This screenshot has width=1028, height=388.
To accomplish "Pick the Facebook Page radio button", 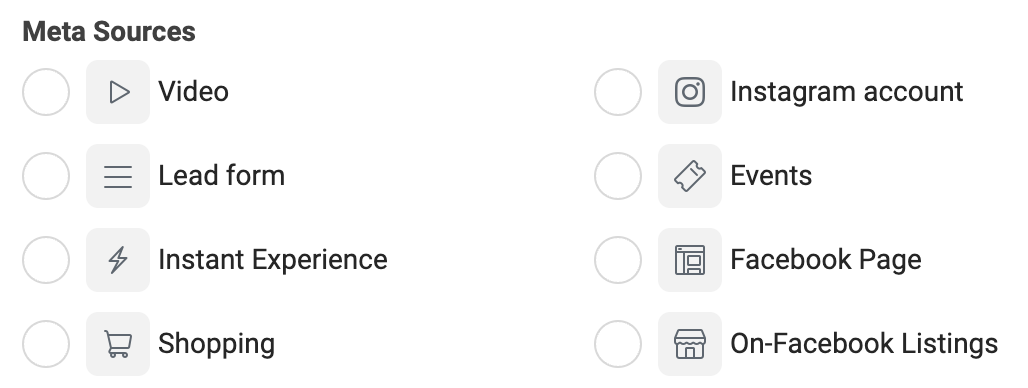I will point(618,260).
